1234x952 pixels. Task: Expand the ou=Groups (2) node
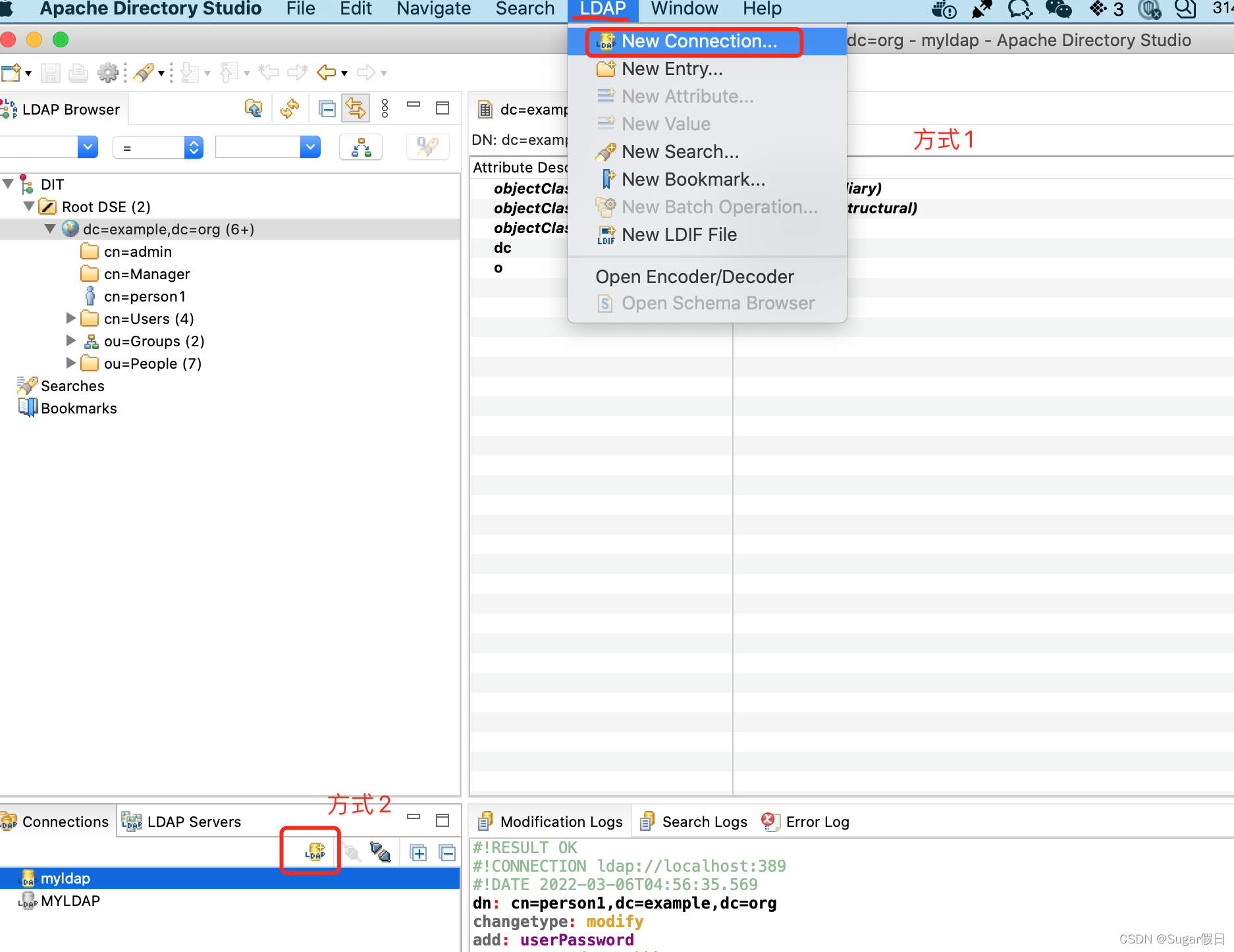pyautogui.click(x=71, y=340)
